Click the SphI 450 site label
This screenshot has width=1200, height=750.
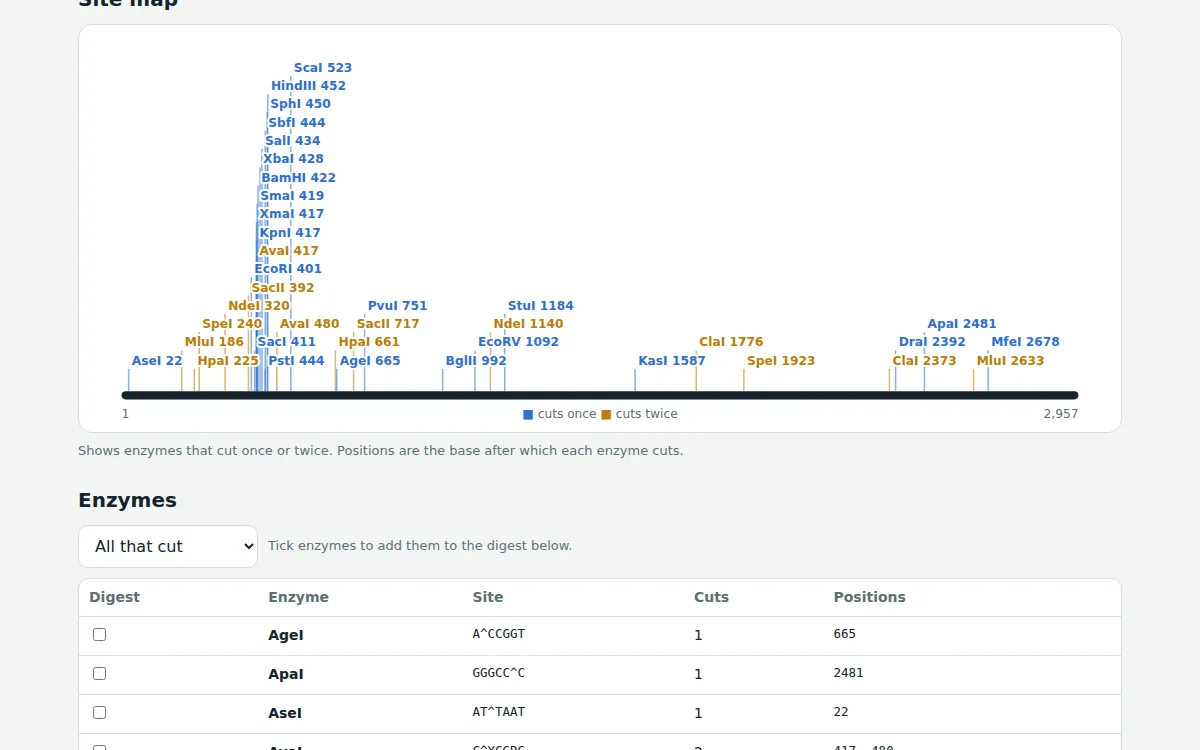pyautogui.click(x=300, y=104)
